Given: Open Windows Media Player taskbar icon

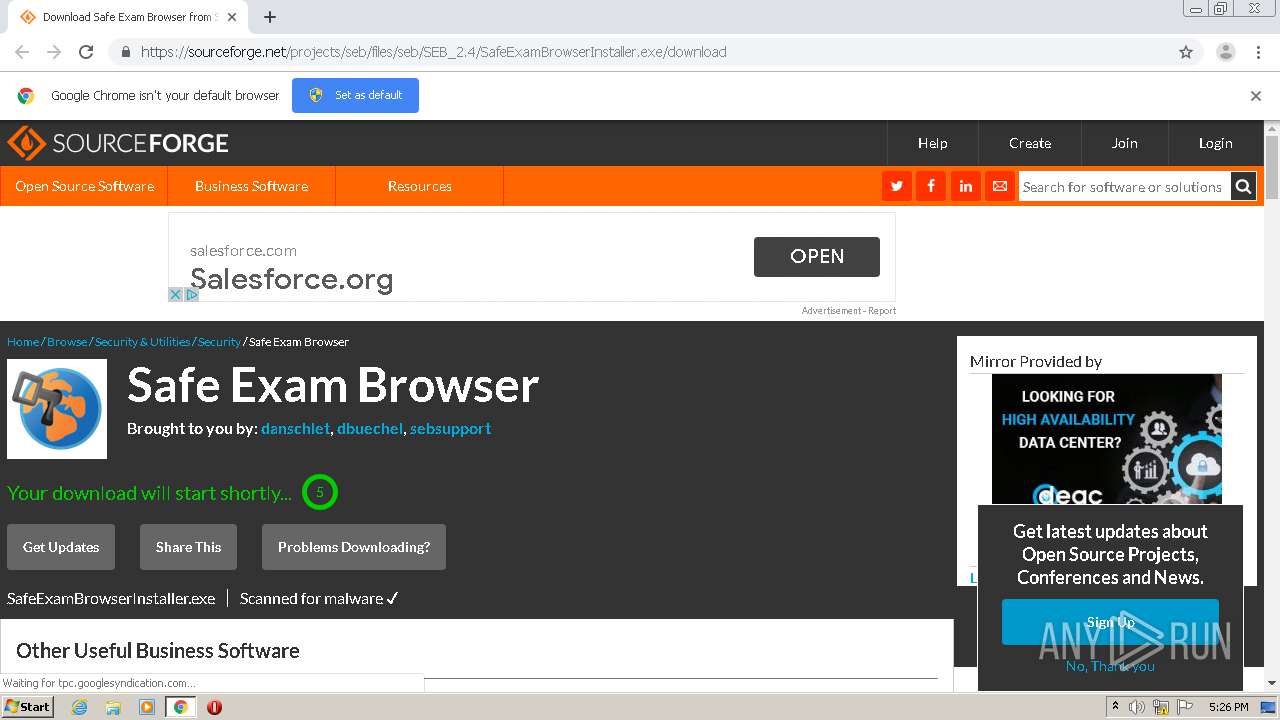Looking at the screenshot, I should click(147, 707).
